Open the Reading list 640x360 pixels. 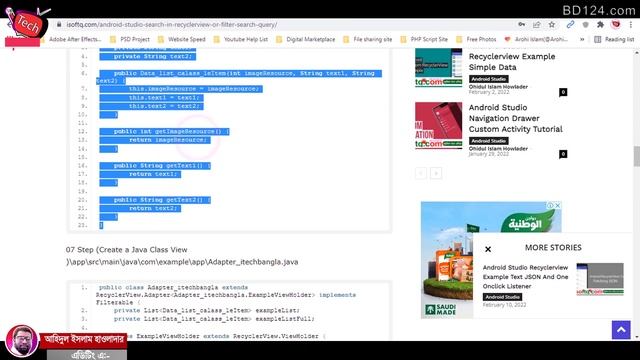point(614,39)
